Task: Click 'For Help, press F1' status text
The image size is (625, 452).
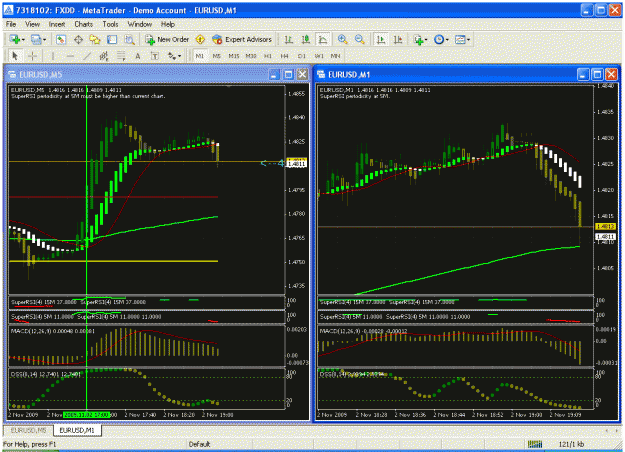Action: [x=29, y=444]
